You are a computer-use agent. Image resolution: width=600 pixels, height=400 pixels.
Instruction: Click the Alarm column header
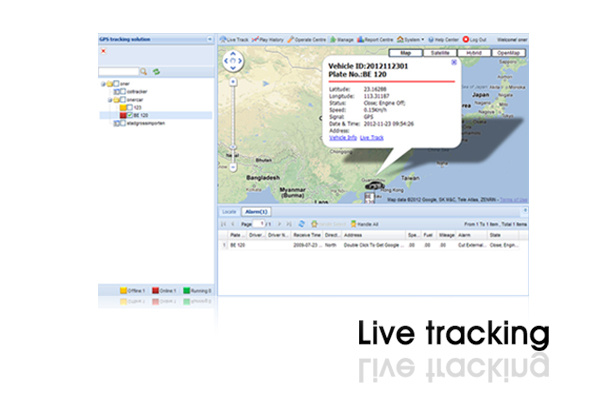(472, 235)
